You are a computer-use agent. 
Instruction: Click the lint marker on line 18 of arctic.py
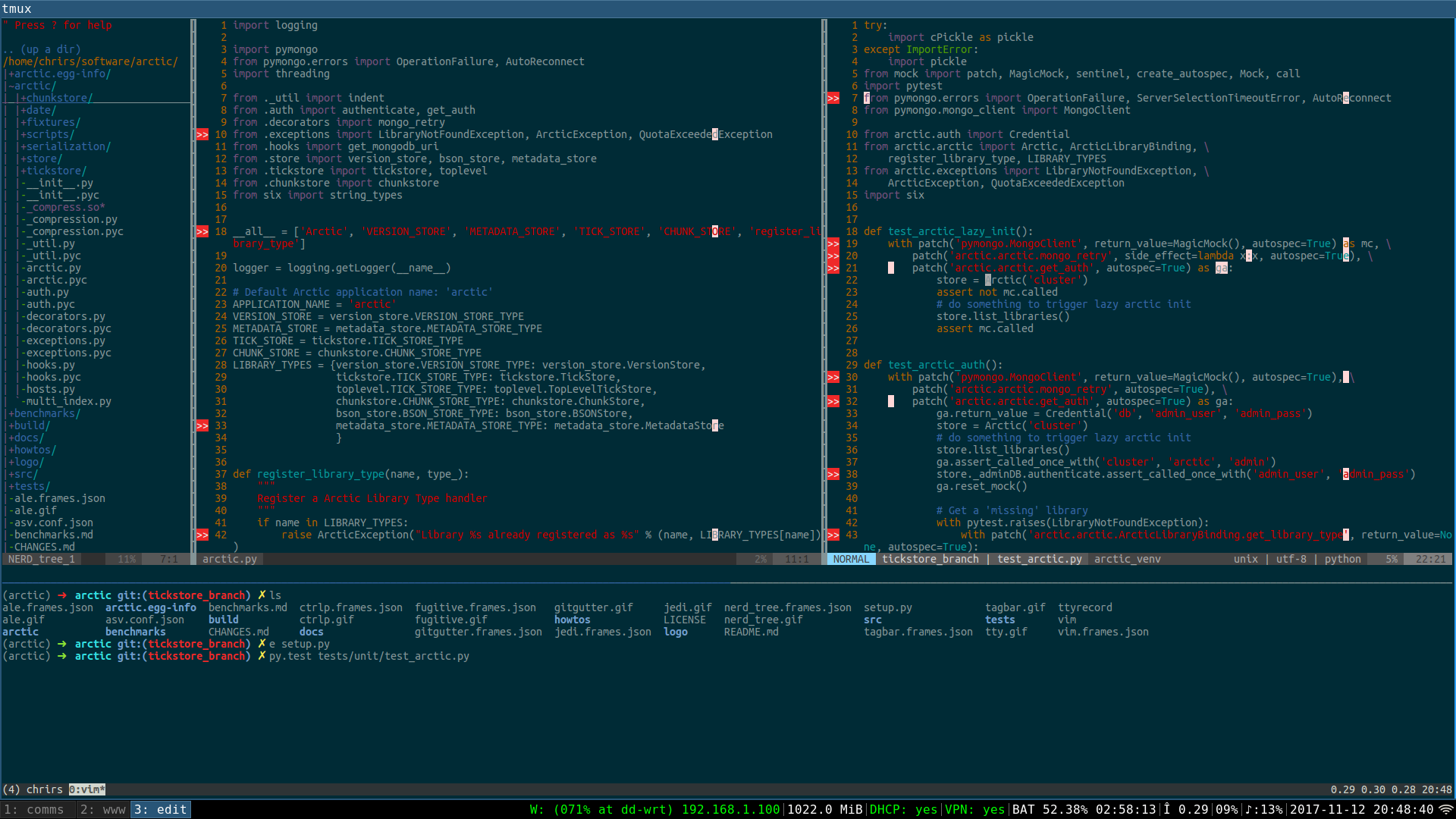202,231
